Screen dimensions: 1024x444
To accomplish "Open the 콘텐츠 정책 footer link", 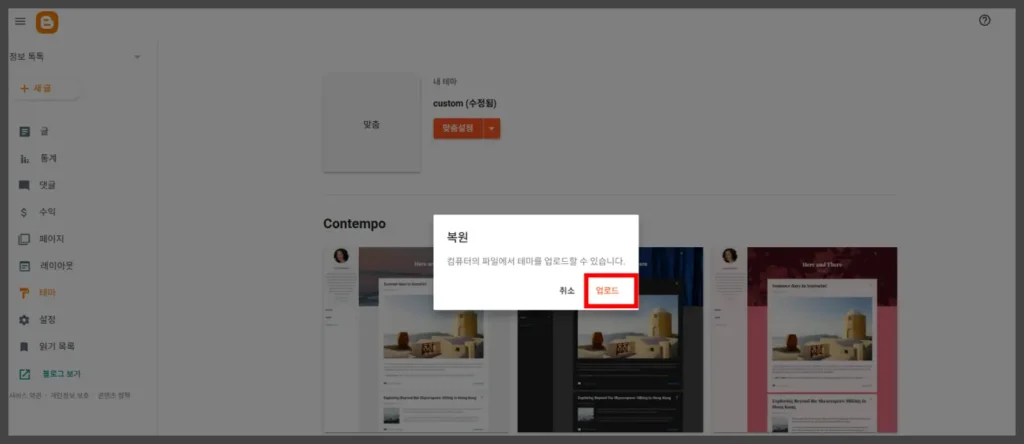I will point(114,395).
